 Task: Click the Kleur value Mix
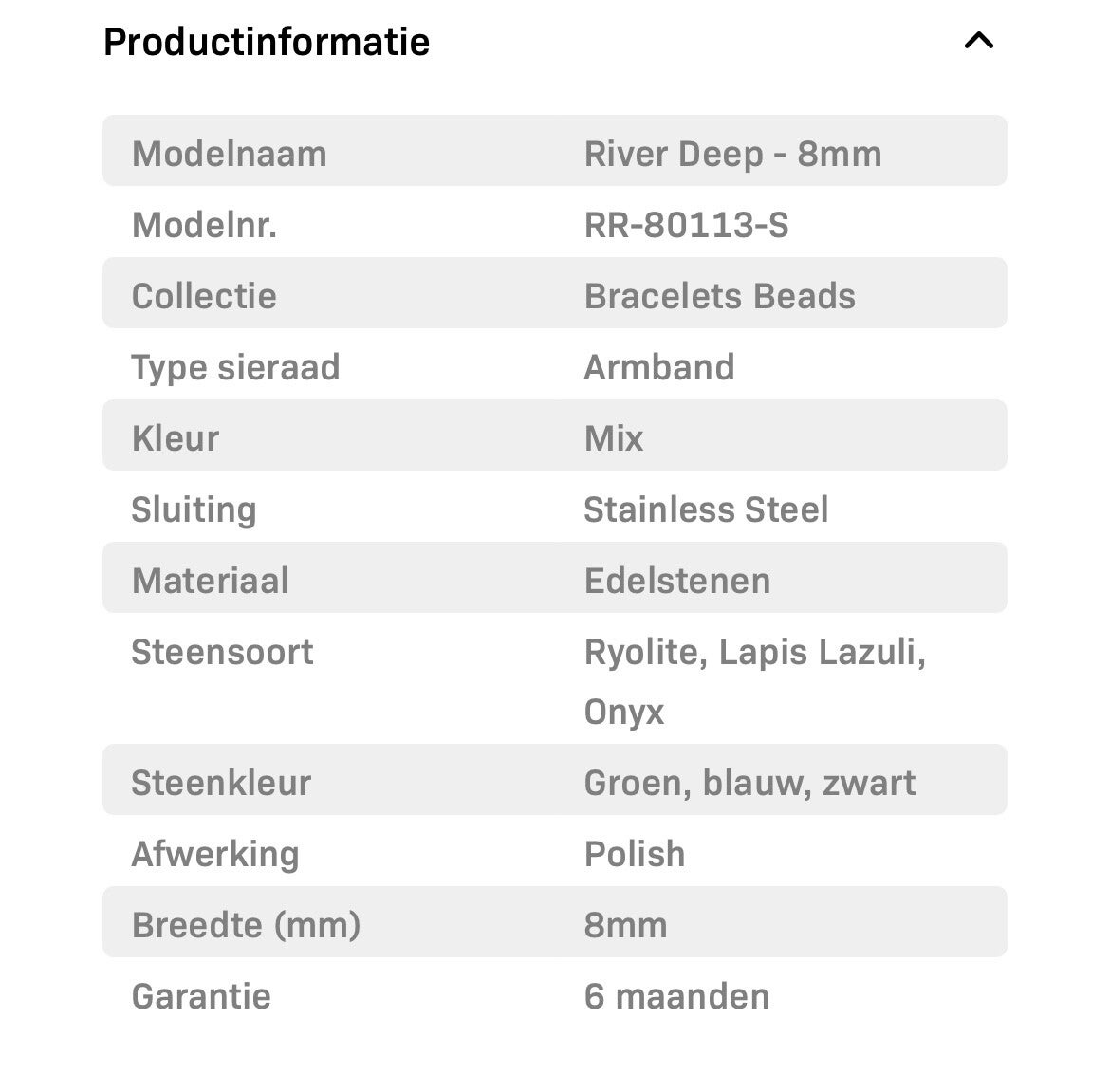tap(614, 438)
